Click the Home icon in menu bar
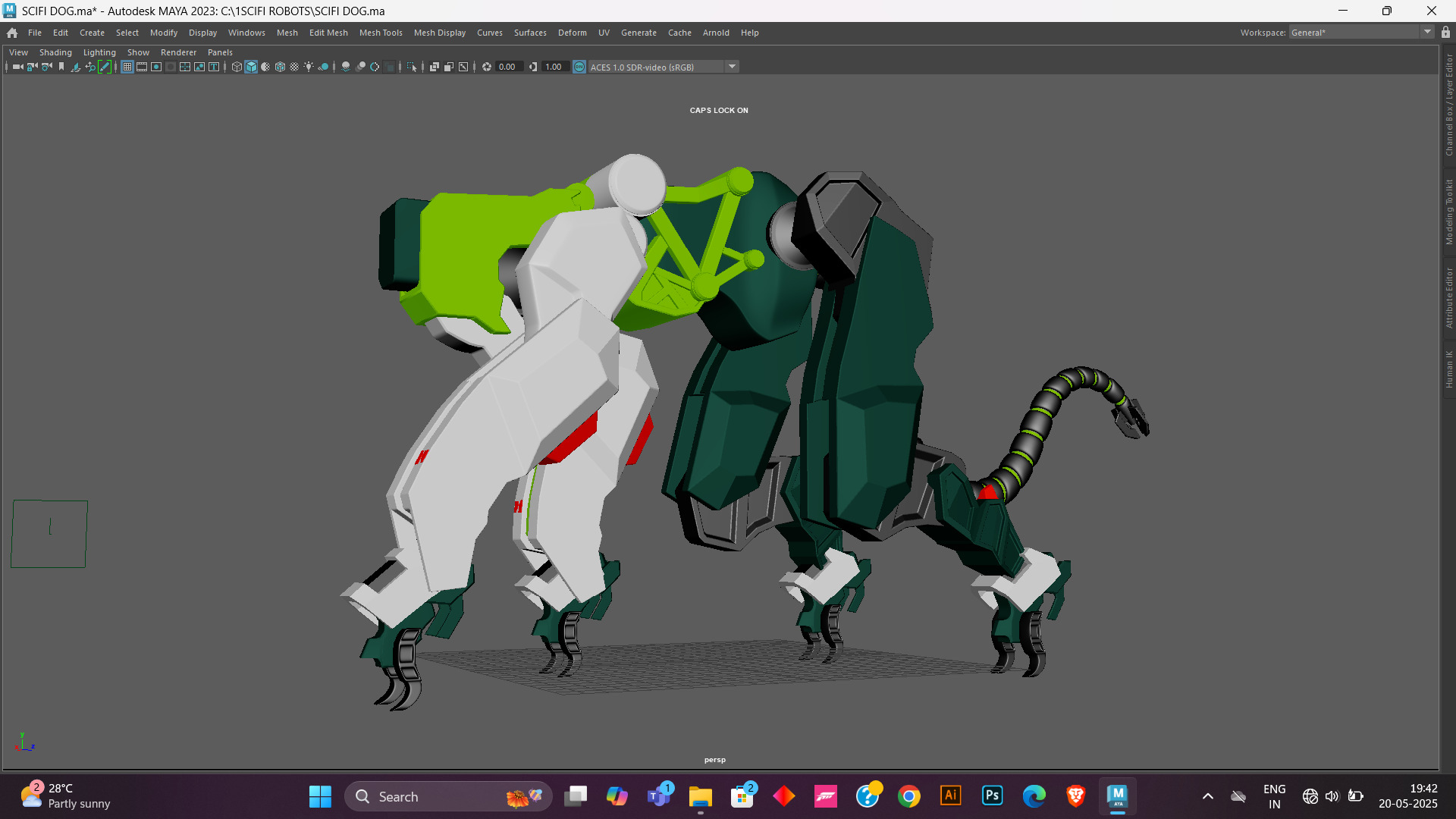 click(12, 33)
